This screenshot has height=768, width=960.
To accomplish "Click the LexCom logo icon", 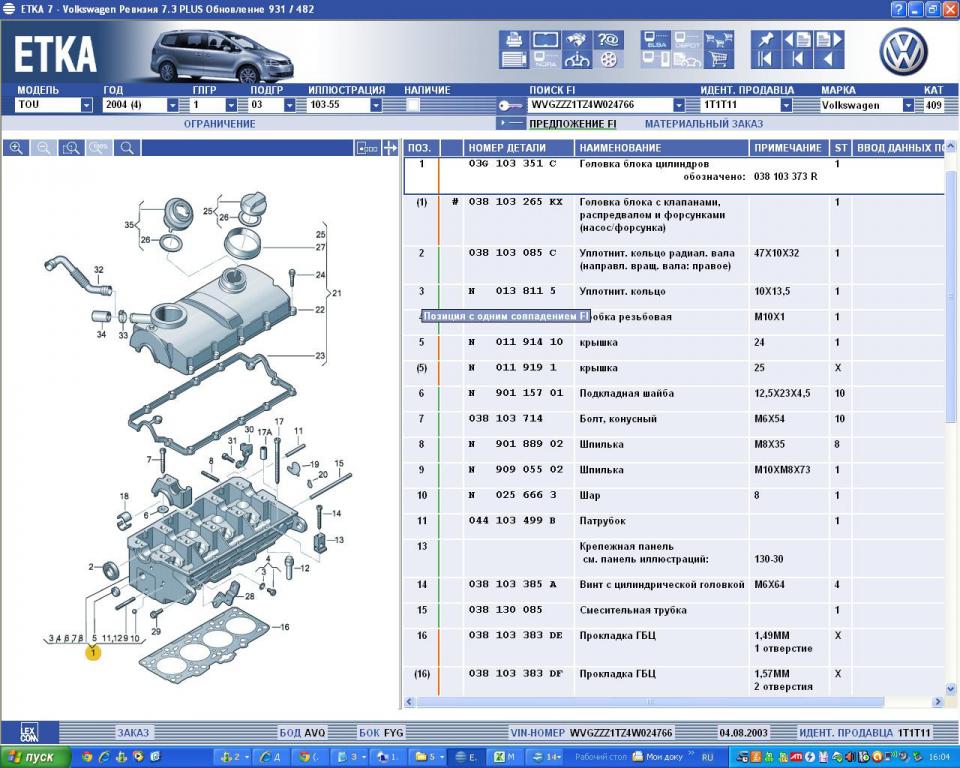I will (29, 732).
